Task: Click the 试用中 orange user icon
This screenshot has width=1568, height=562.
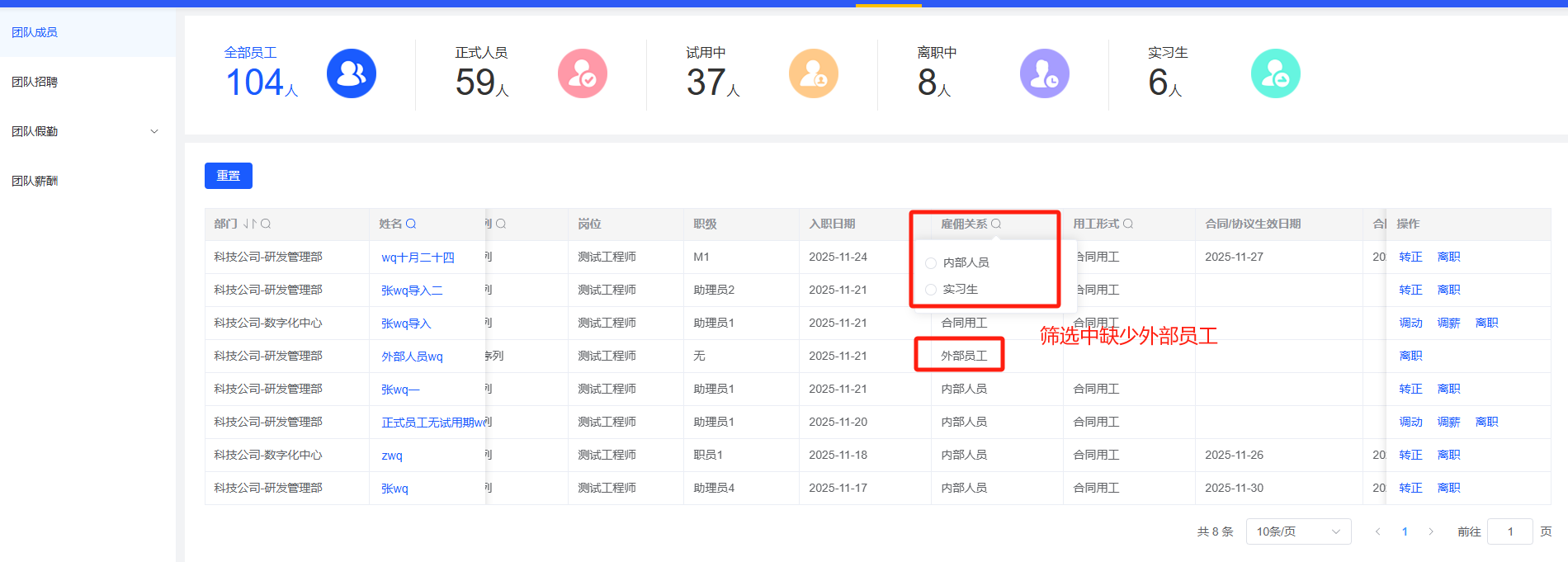Action: [814, 73]
